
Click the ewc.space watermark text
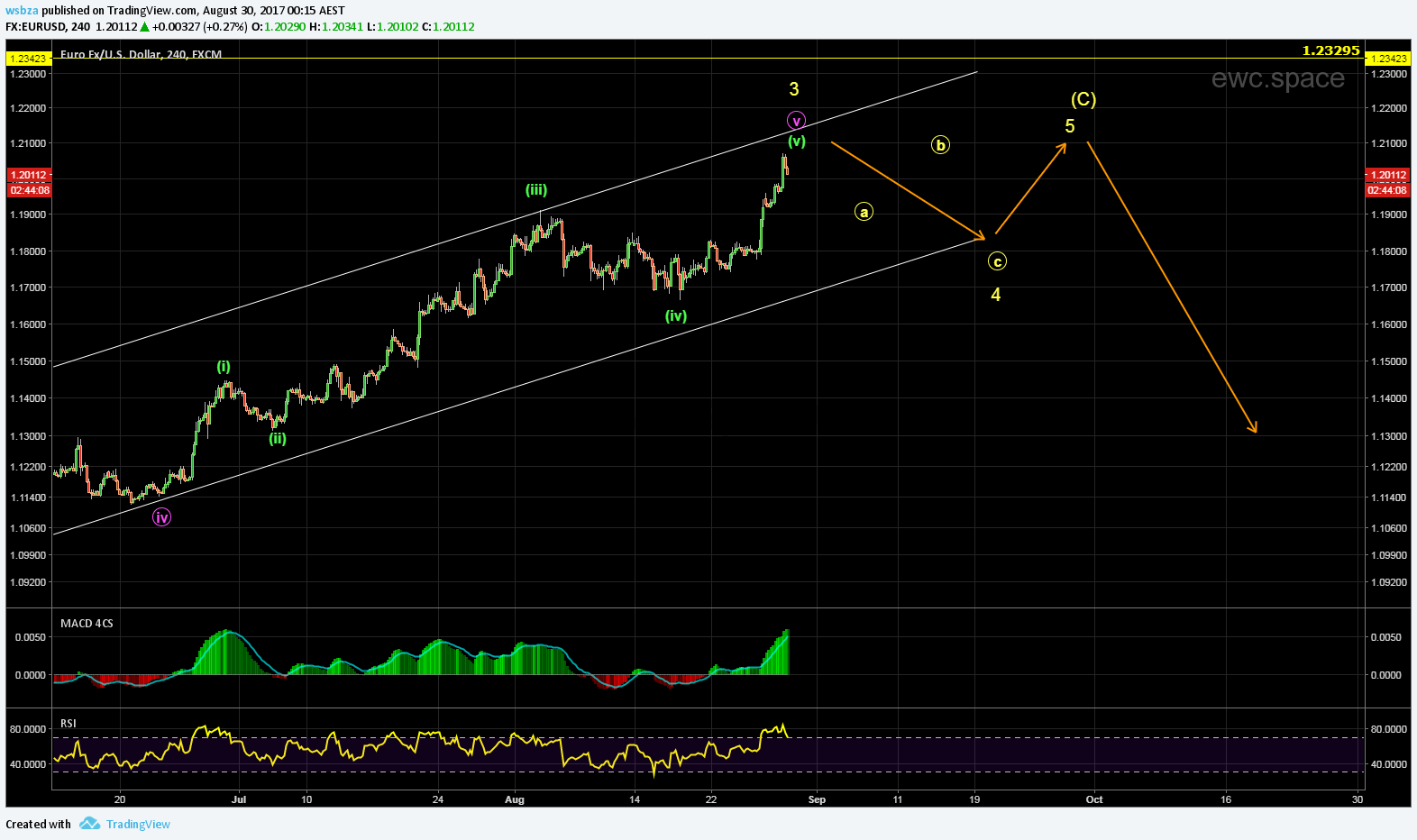pos(1277,78)
